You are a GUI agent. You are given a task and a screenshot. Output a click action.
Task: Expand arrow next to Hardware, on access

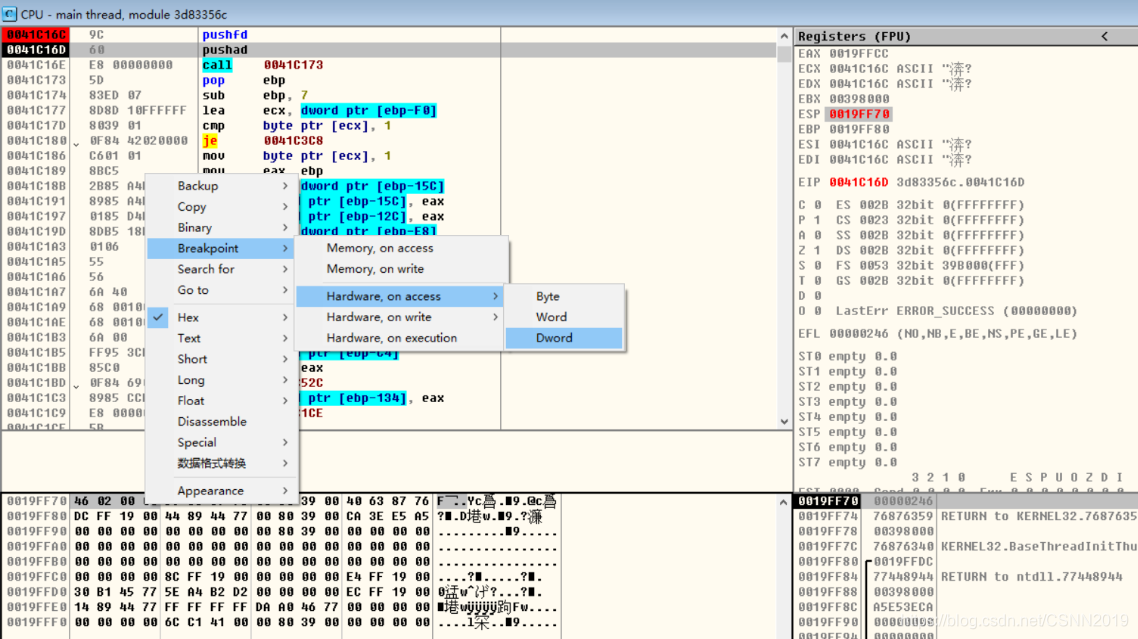496,296
